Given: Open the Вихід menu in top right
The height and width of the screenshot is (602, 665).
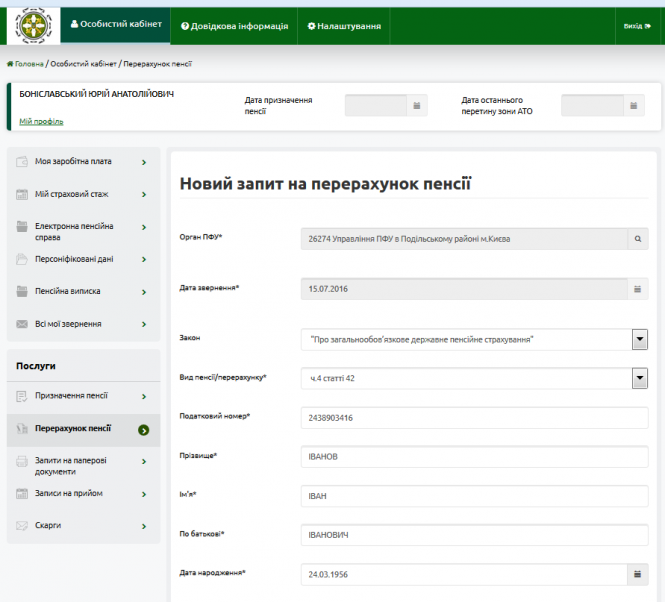Looking at the screenshot, I should pyautogui.click(x=635, y=26).
